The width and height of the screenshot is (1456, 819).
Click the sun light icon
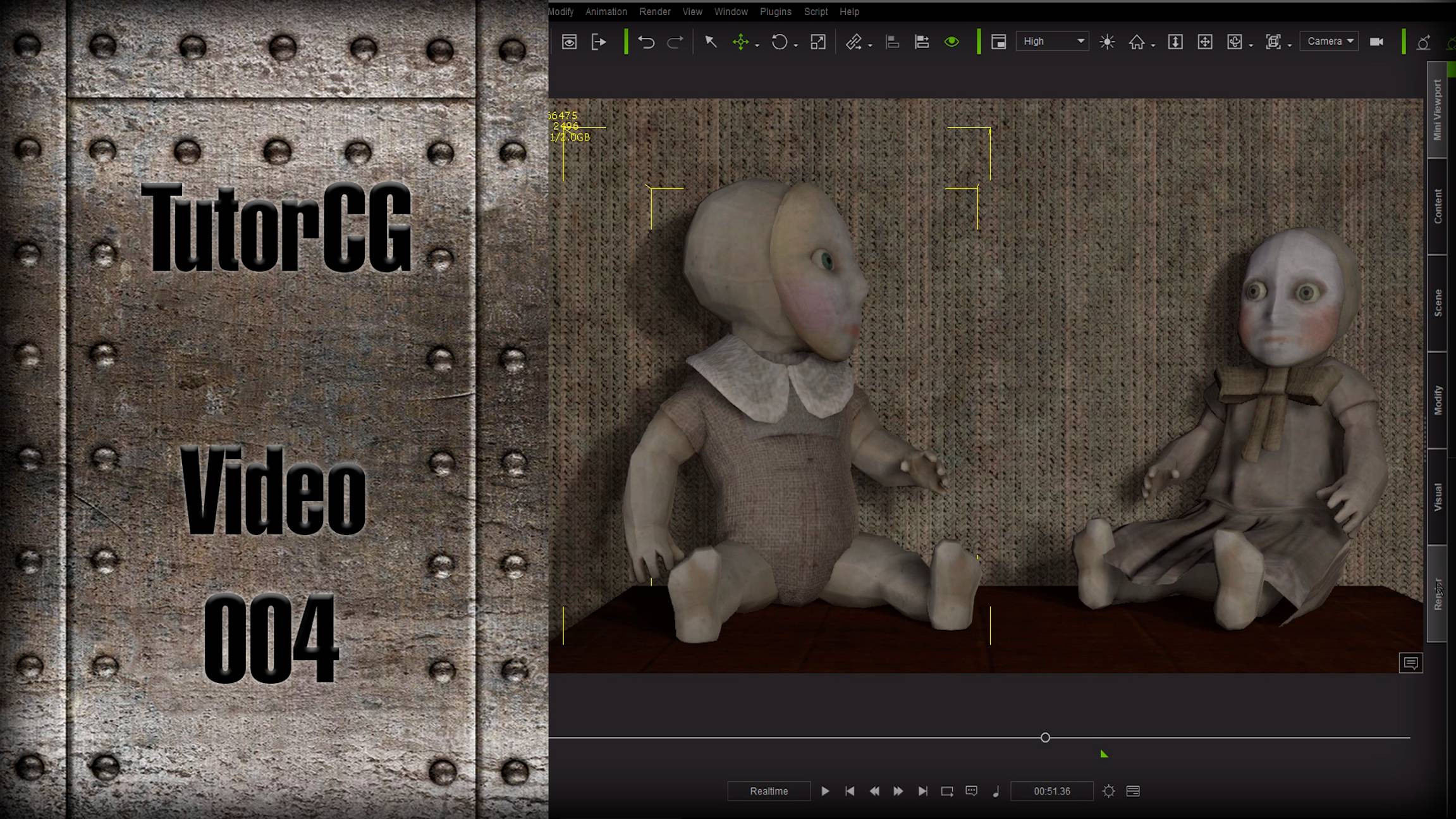1107,42
